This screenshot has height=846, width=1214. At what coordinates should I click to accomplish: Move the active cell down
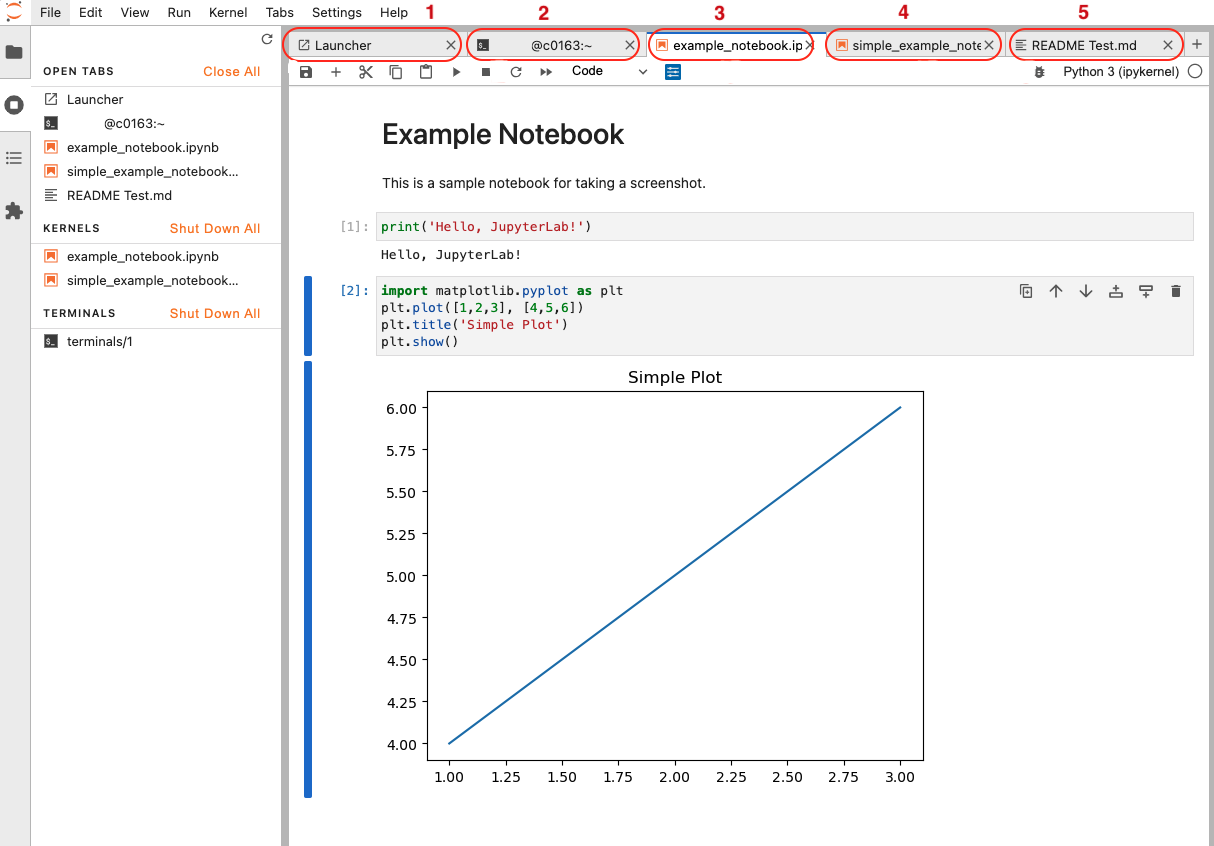click(x=1086, y=291)
